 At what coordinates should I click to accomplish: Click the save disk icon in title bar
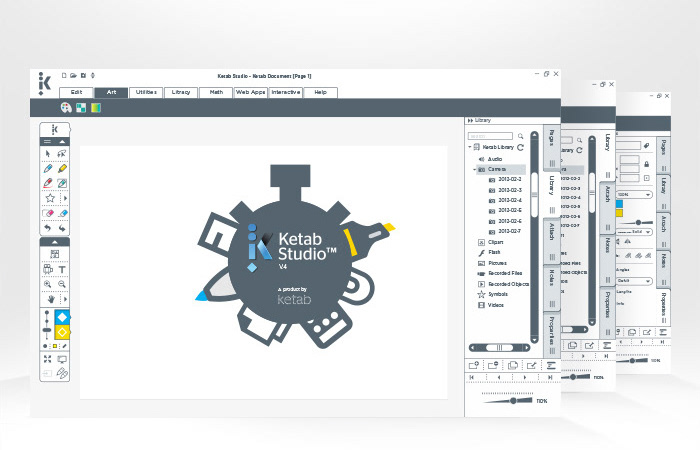[x=83, y=75]
